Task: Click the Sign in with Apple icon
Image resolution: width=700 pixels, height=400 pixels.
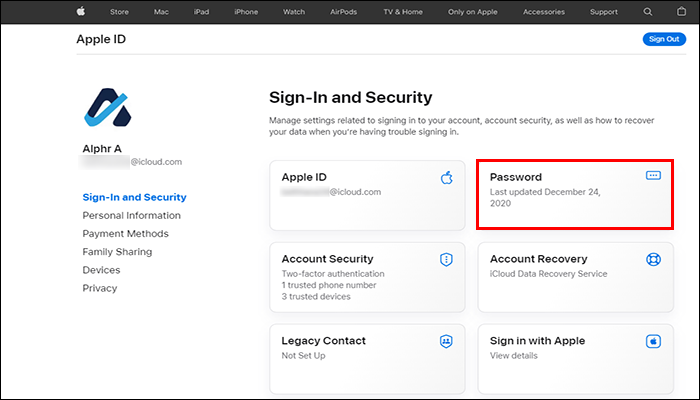Action: pos(653,341)
